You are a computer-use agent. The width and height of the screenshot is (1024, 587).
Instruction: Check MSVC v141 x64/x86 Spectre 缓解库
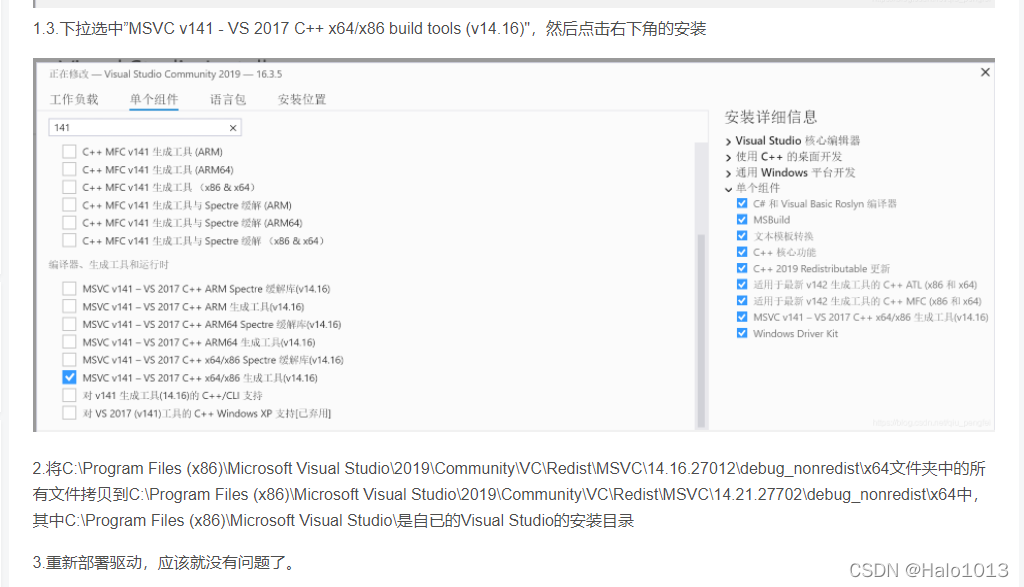[69, 360]
